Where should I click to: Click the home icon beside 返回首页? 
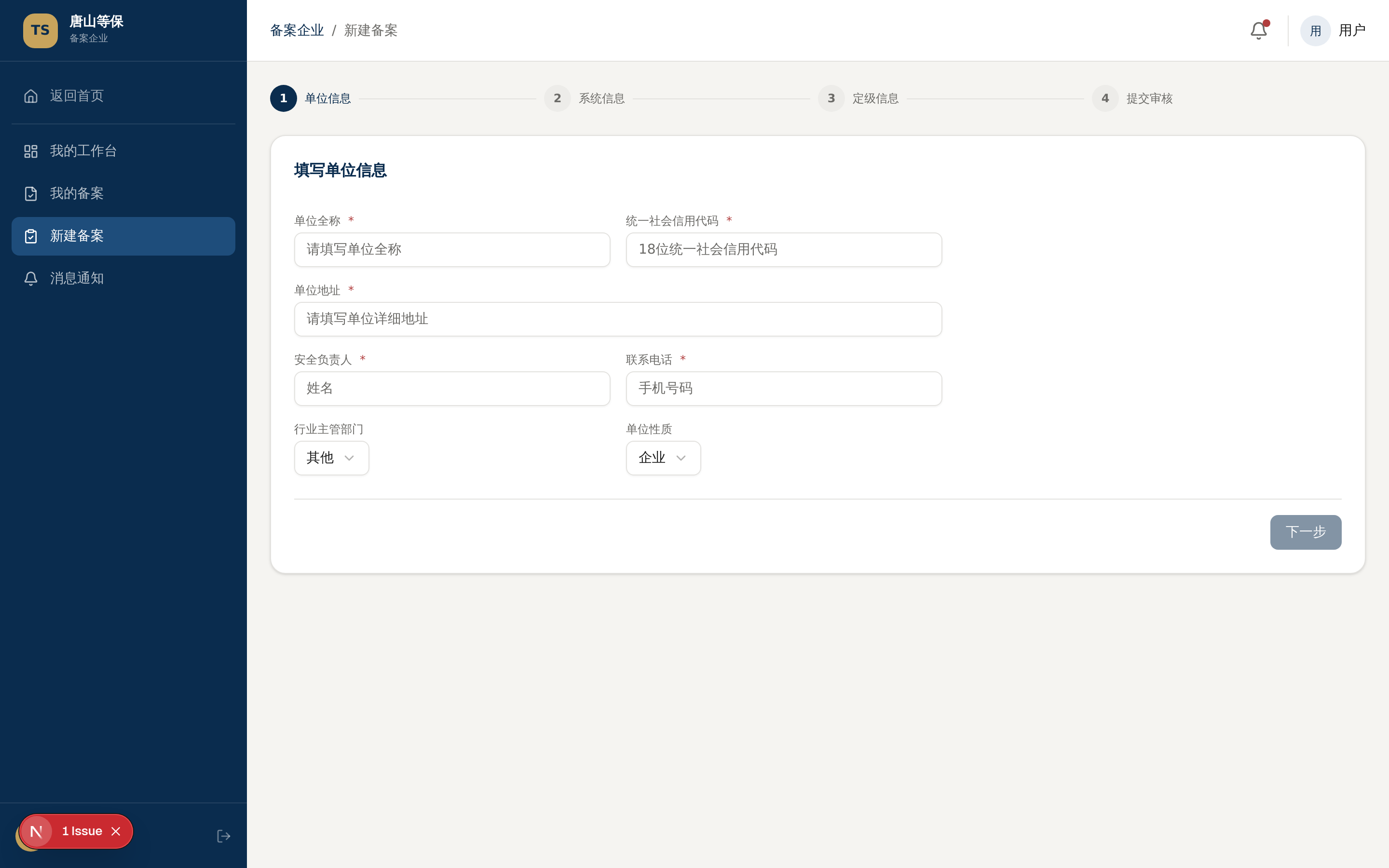click(31, 96)
